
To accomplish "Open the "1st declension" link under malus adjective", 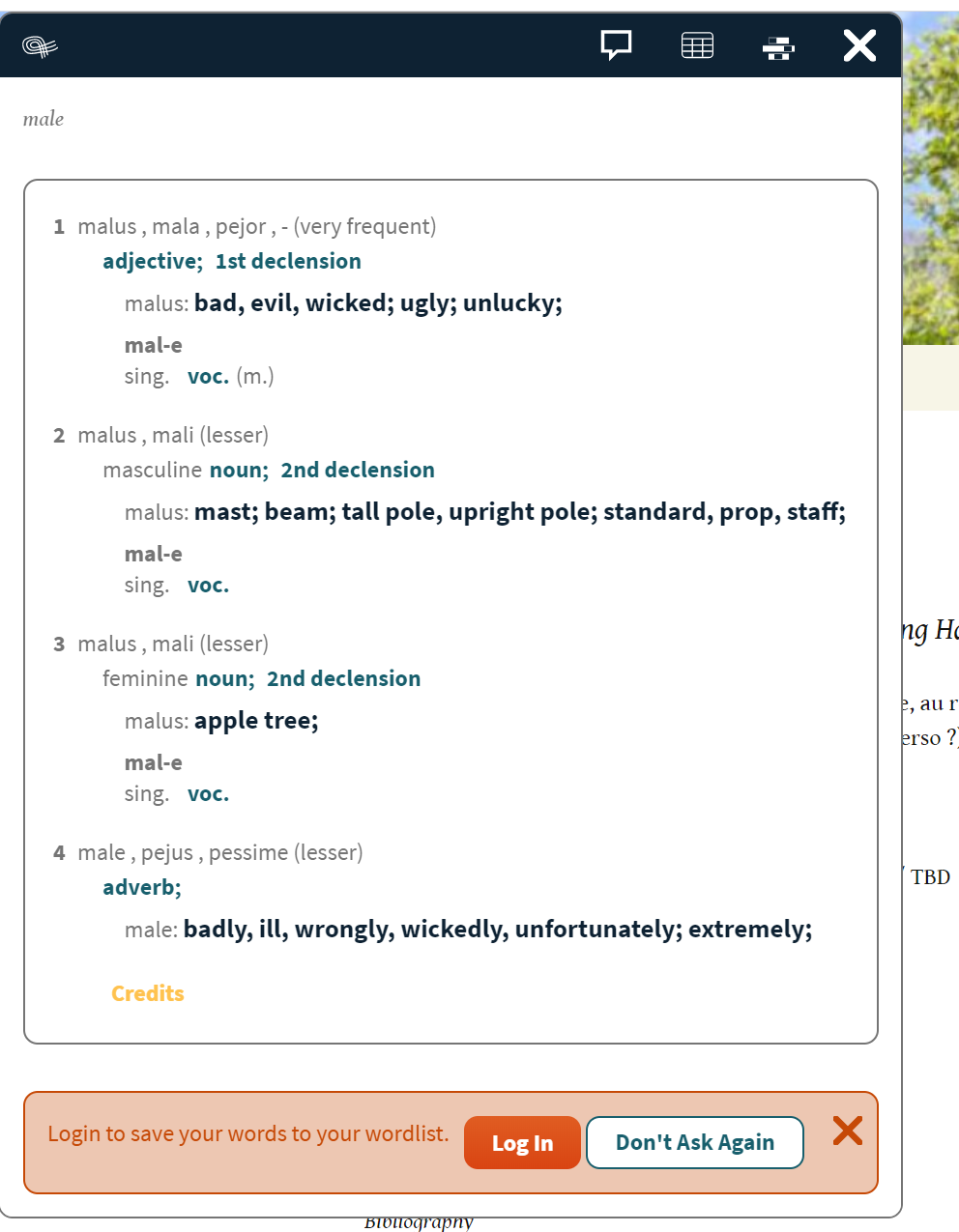I will (287, 261).
